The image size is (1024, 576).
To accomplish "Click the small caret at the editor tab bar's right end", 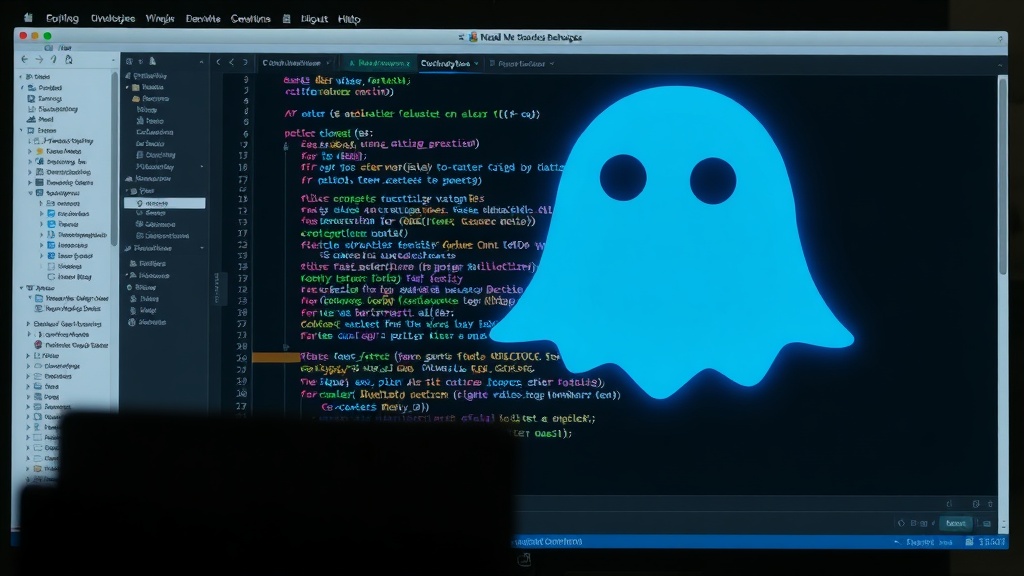I will (1000, 65).
